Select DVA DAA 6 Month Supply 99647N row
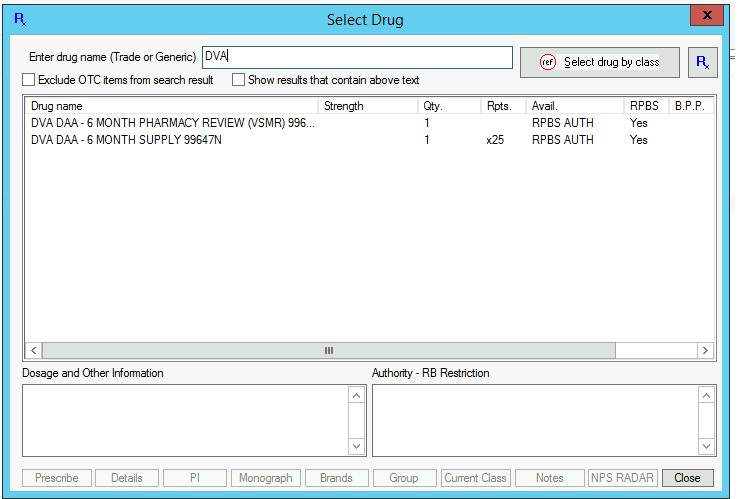739x499 pixels. coord(369,140)
